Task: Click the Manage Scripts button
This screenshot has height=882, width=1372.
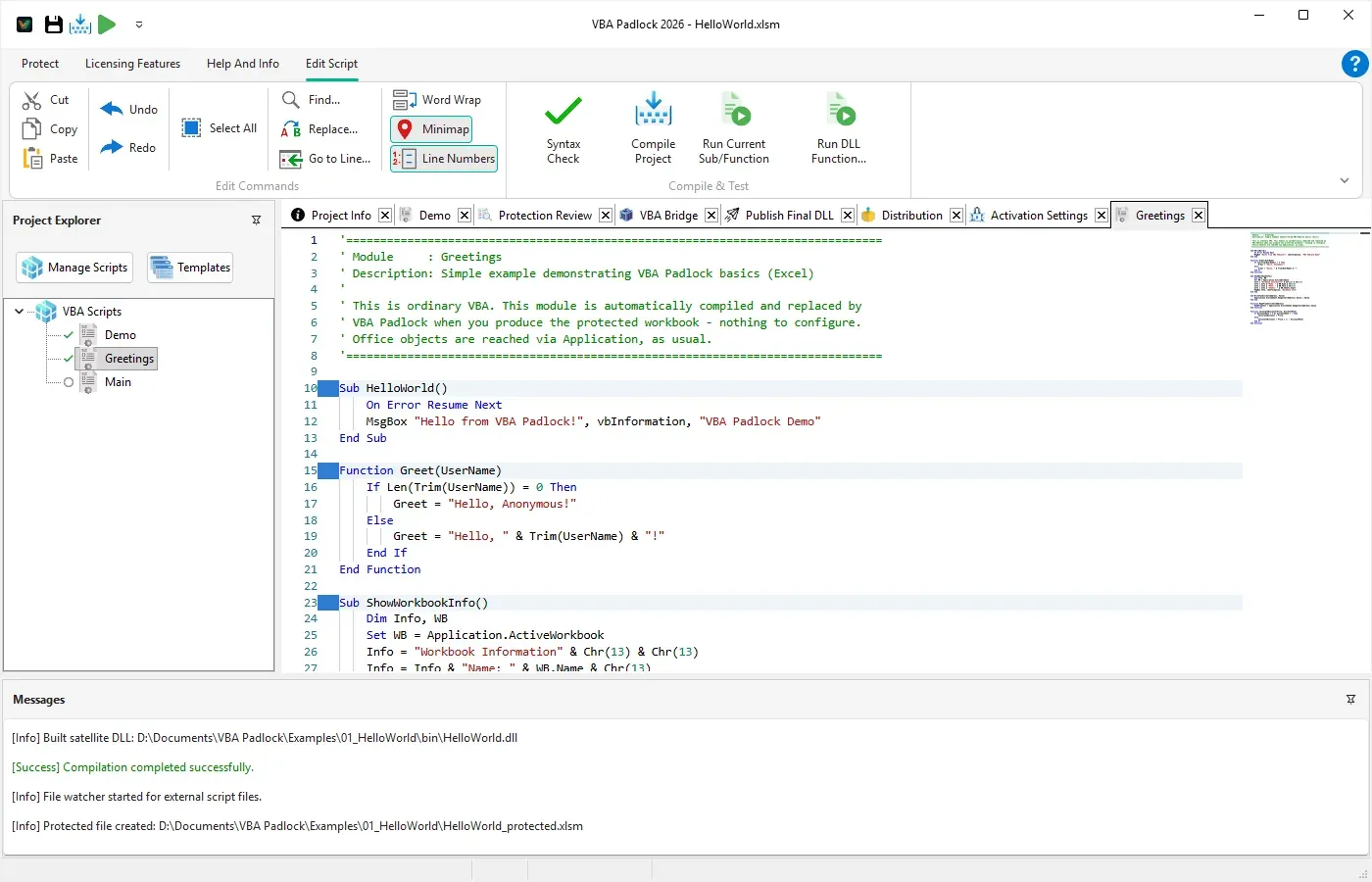Action: click(x=74, y=268)
